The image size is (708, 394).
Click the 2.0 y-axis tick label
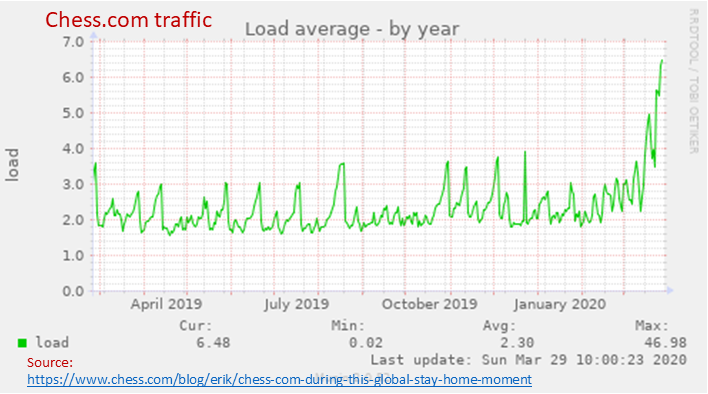click(73, 220)
